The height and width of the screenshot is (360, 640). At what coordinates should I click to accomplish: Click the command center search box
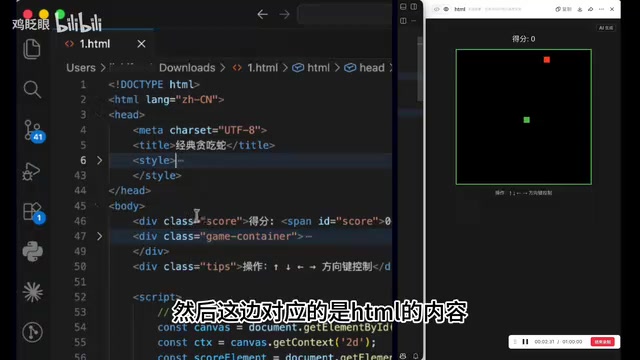pyautogui.click(x=345, y=15)
